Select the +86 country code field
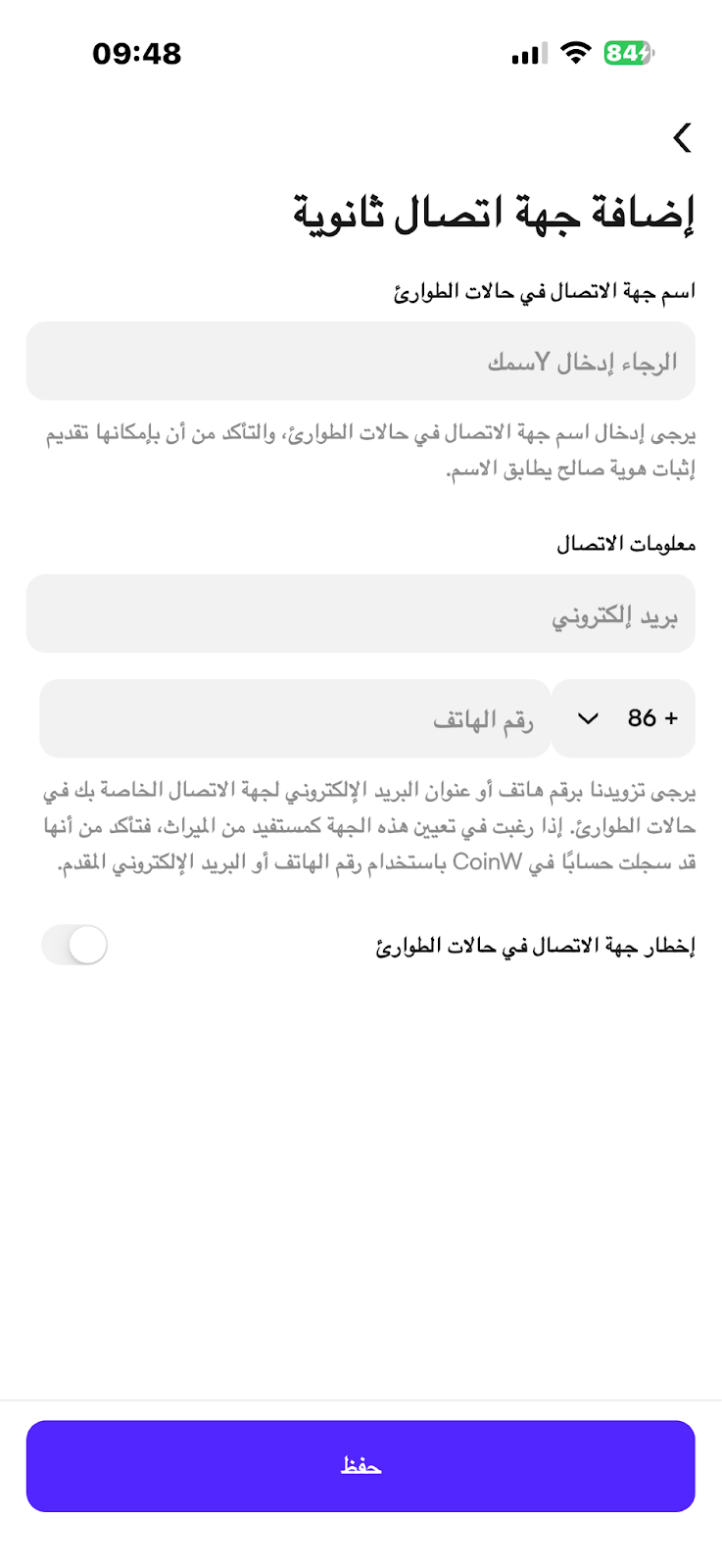 coord(623,718)
